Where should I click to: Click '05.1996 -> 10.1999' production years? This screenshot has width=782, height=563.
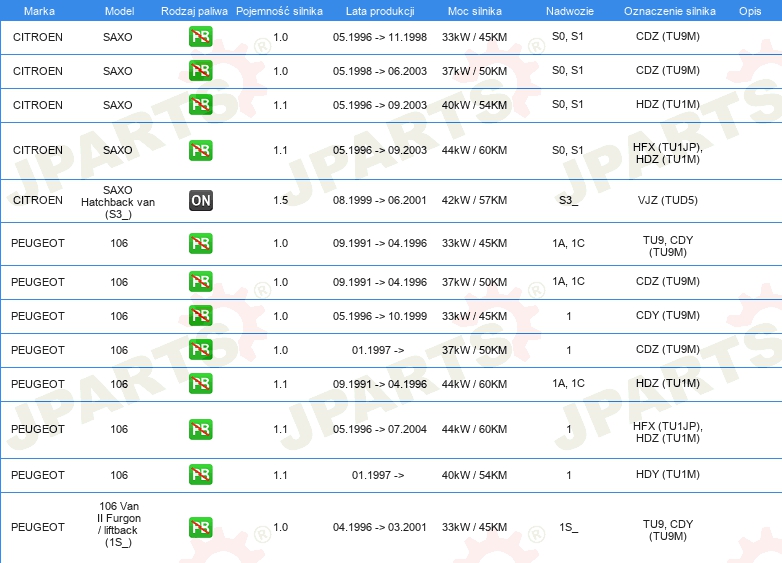tap(380, 316)
